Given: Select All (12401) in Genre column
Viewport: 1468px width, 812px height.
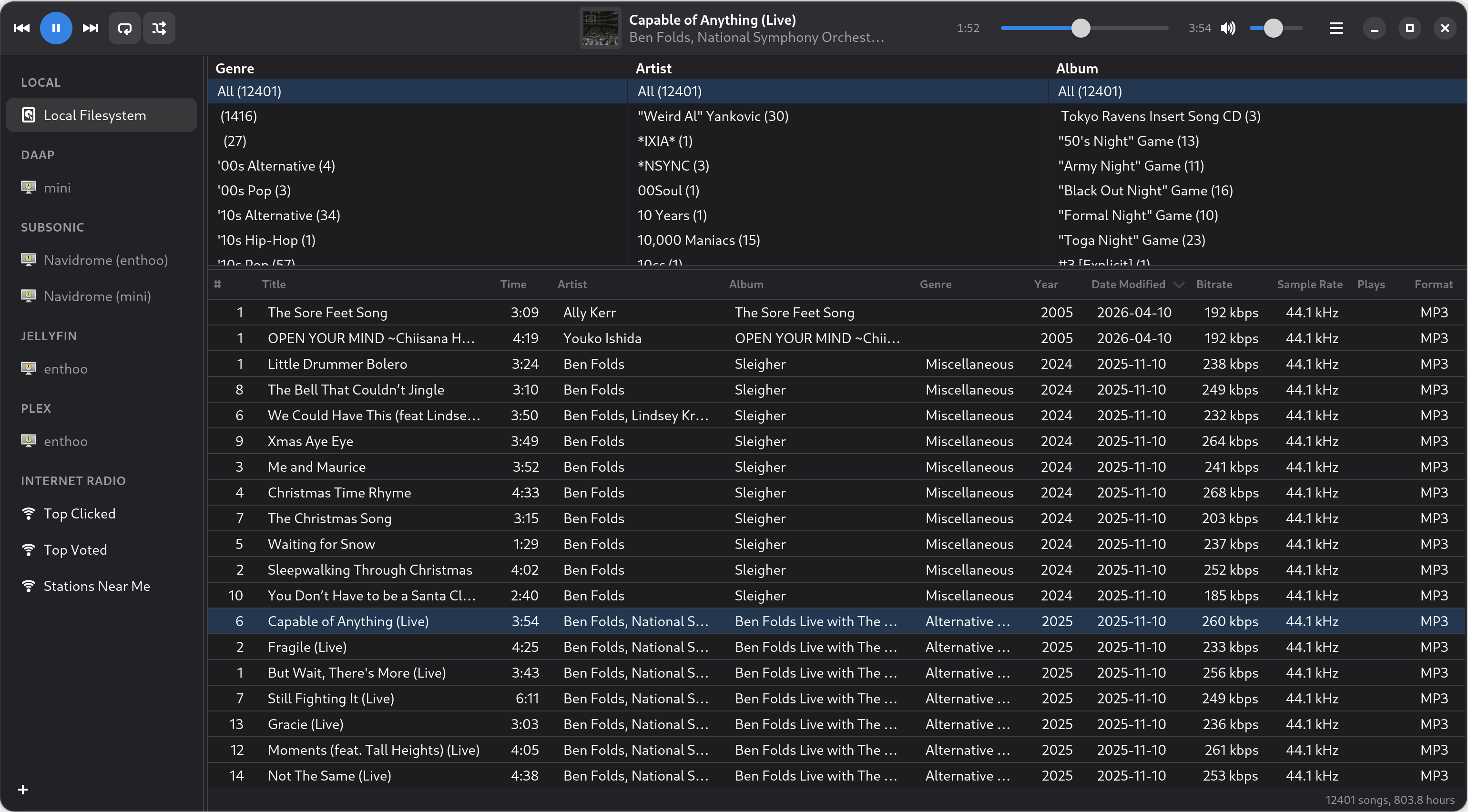Looking at the screenshot, I should pyautogui.click(x=418, y=91).
